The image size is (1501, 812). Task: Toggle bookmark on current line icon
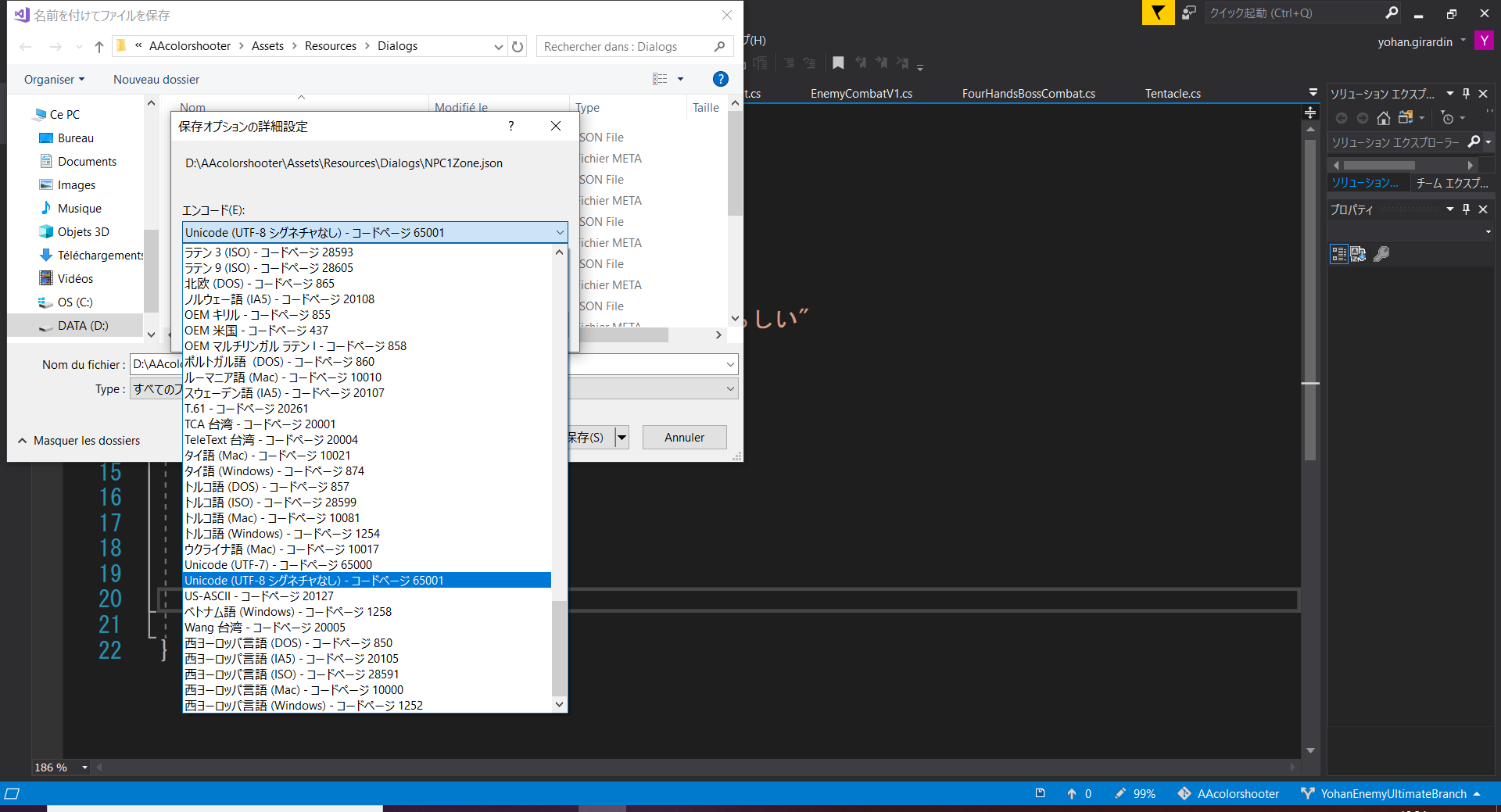click(x=838, y=63)
